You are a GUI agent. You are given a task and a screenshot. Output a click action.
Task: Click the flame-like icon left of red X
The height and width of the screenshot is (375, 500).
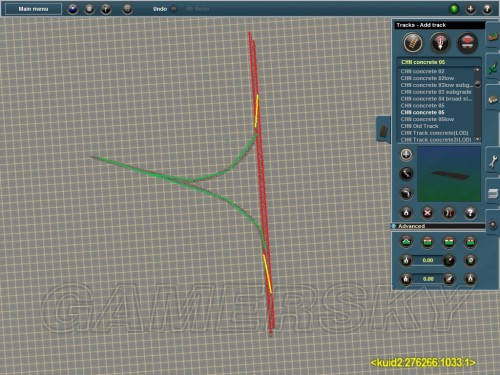(406, 213)
